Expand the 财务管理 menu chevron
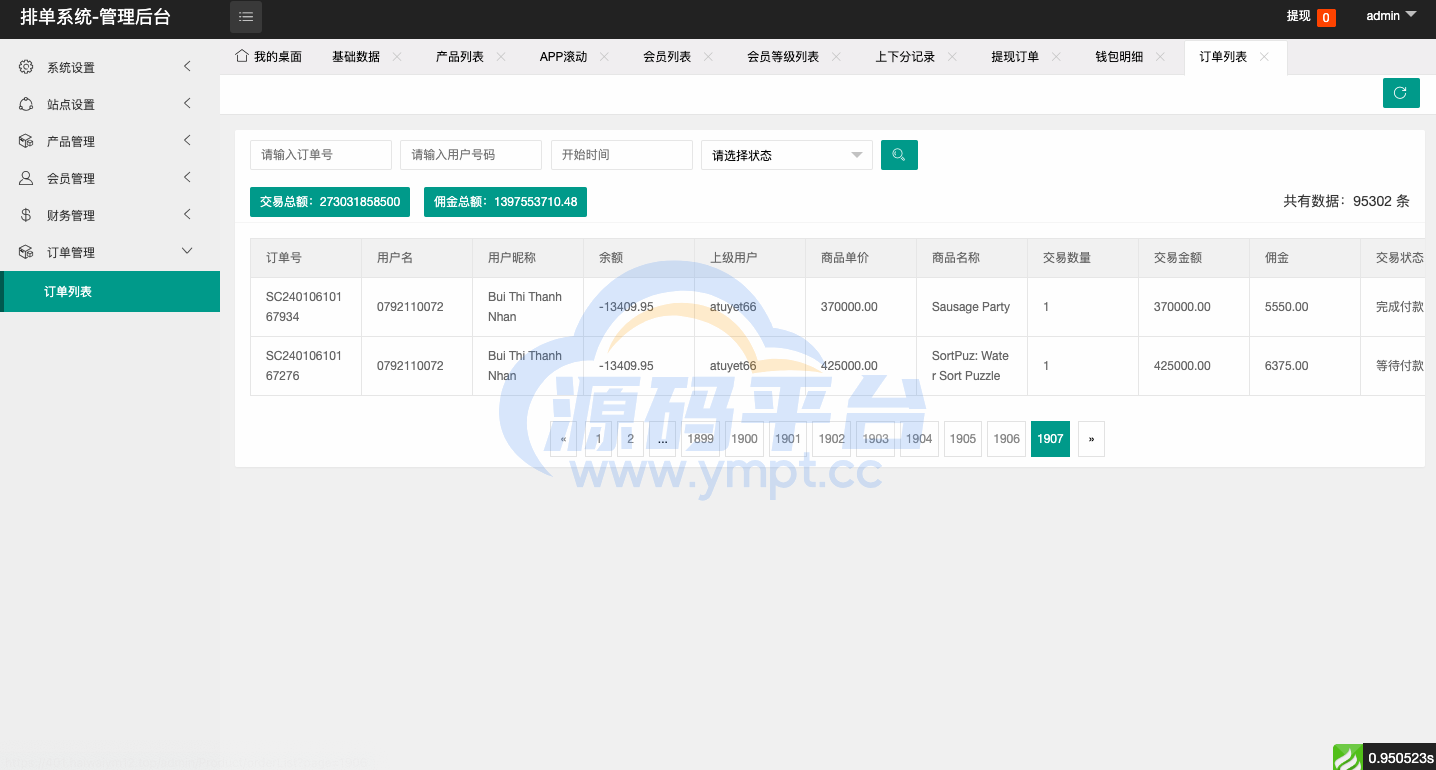The width and height of the screenshot is (1436, 770). [187, 215]
